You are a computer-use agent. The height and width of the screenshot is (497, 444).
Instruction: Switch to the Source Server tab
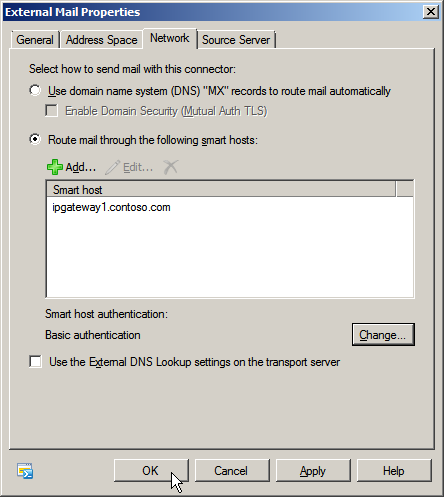(x=236, y=40)
